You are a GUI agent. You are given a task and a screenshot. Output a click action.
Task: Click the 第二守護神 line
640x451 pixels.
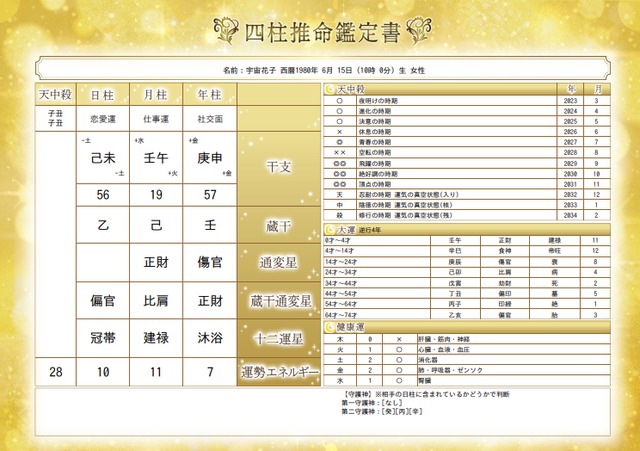[x=382, y=411]
